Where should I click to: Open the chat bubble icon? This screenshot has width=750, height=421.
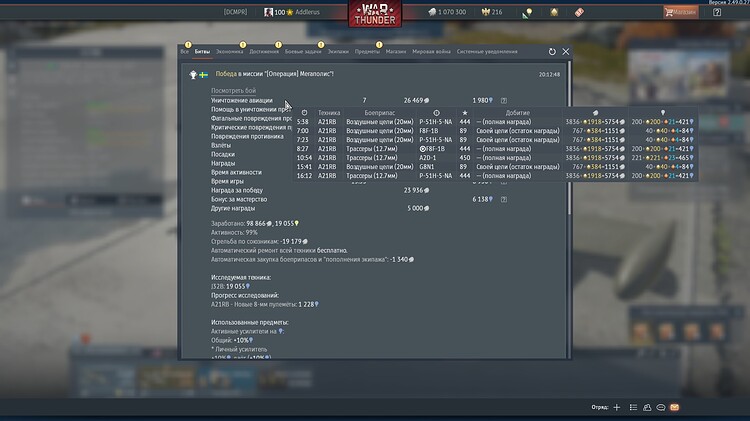click(661, 408)
